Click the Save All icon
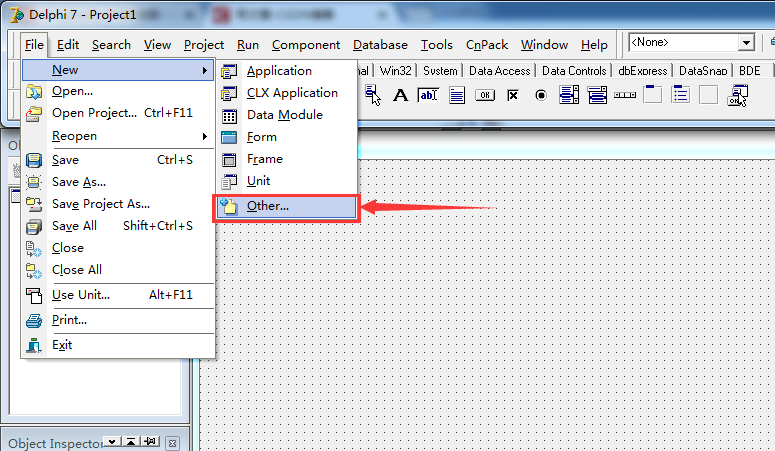Screen dimensions: 775x451 [34, 226]
